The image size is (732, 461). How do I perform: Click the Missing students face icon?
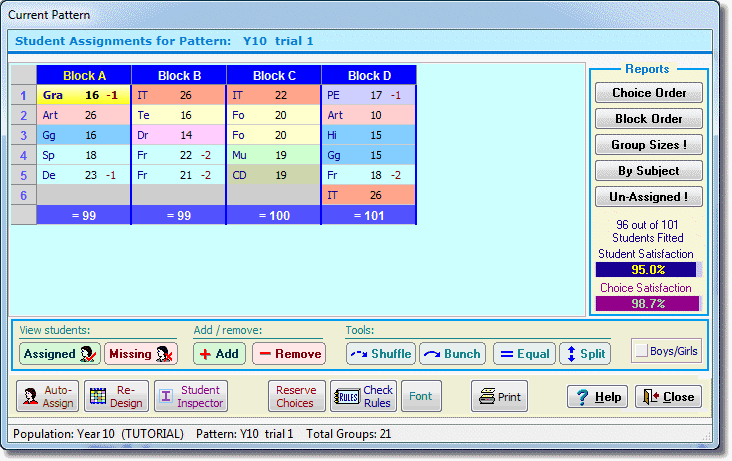pyautogui.click(x=164, y=354)
